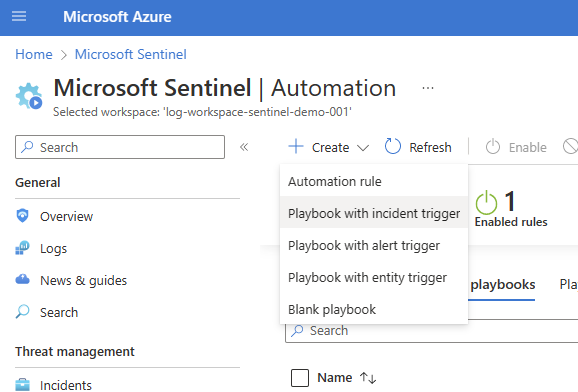Click the Refresh button
This screenshot has width=578, height=392.
(418, 148)
